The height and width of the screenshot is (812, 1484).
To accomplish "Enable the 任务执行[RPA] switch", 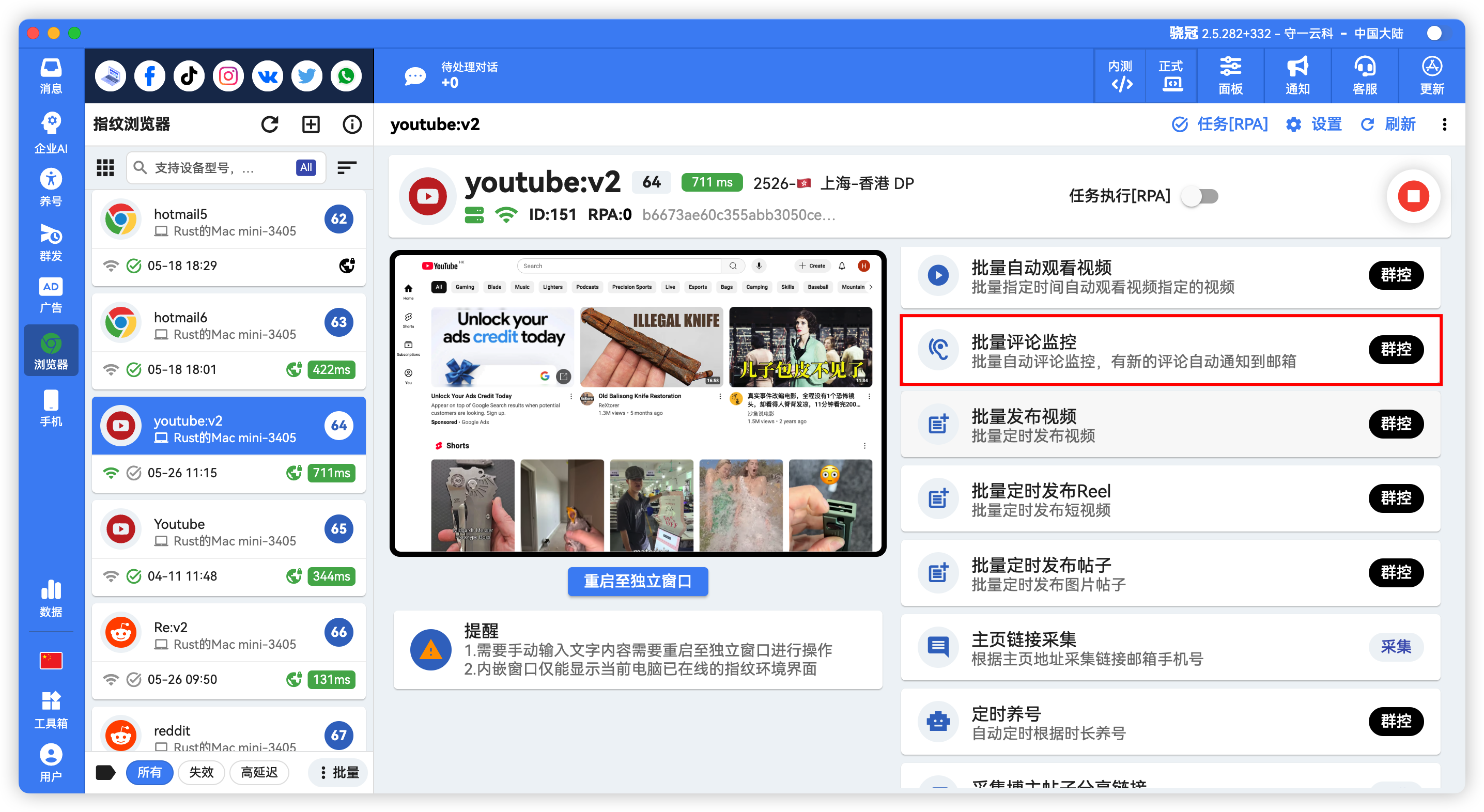I will click(x=1200, y=196).
